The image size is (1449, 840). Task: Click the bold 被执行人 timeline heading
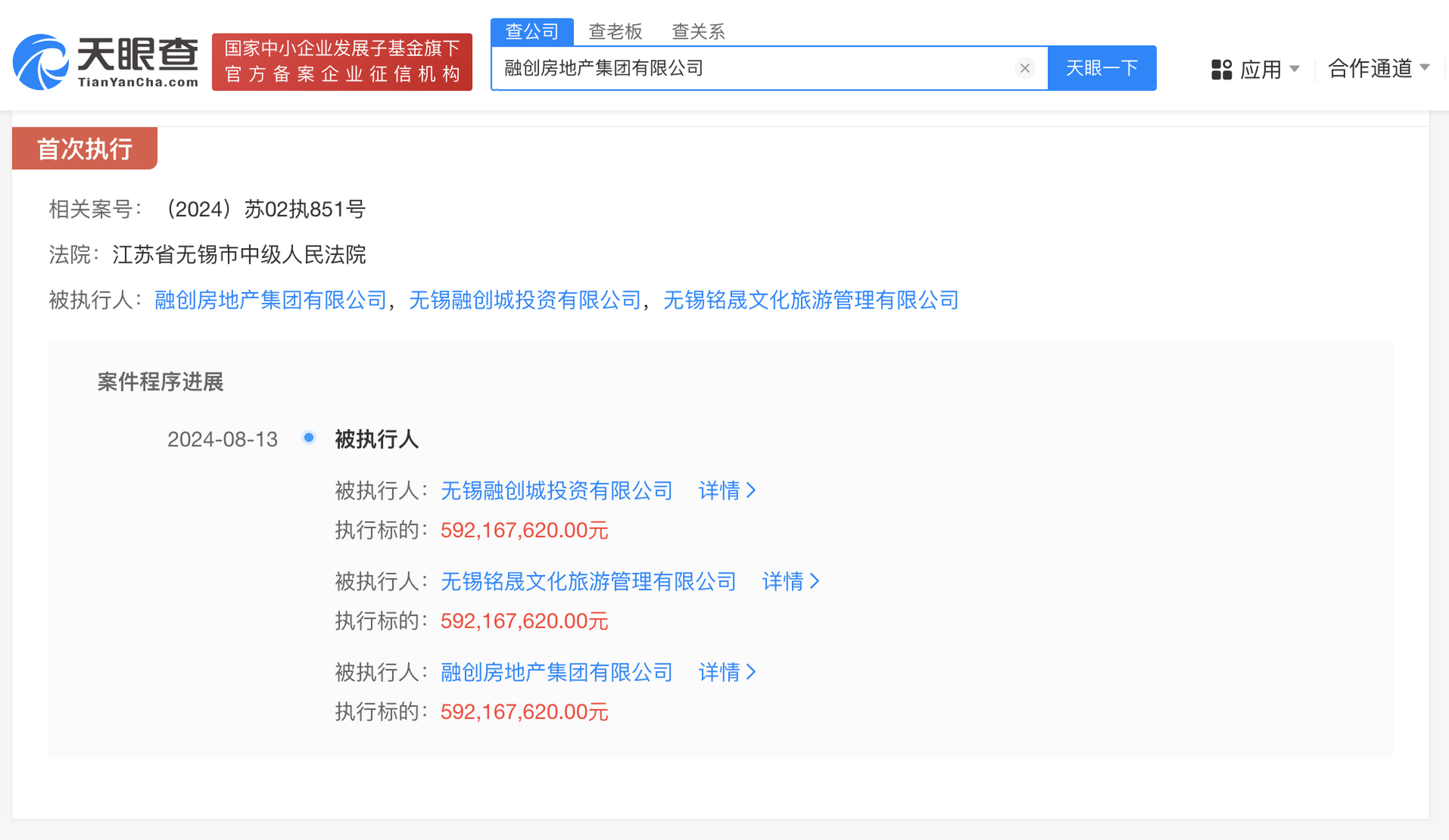(x=377, y=439)
